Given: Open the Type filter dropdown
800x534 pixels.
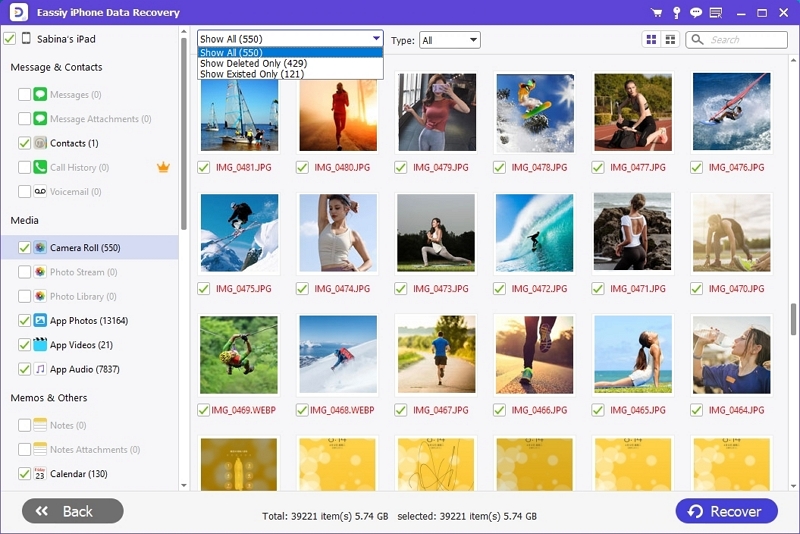Looking at the screenshot, I should click(450, 40).
